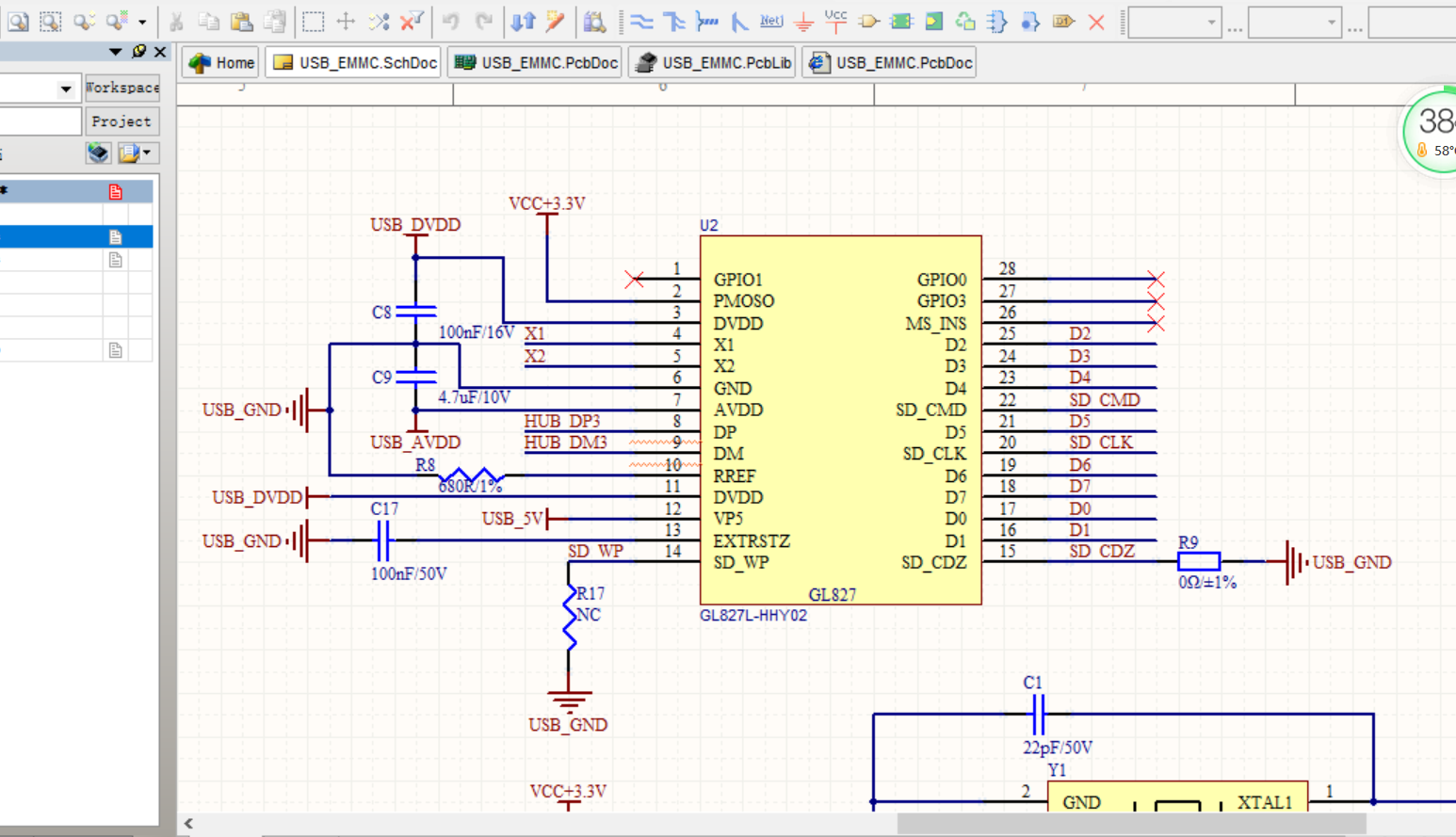Select the Place Harness Entry tool
Screen dimensions: 1456x837
pyautogui.click(x=1030, y=21)
